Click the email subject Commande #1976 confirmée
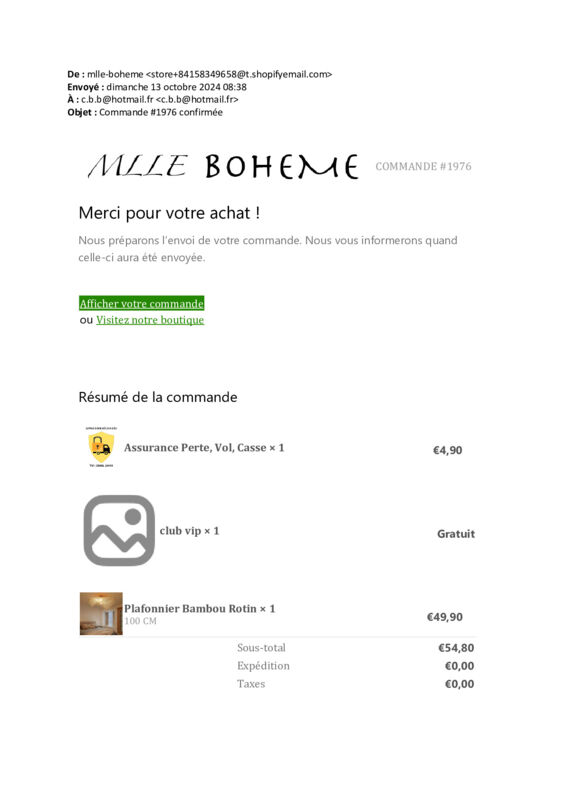The width and height of the screenshot is (566, 800). point(161,112)
